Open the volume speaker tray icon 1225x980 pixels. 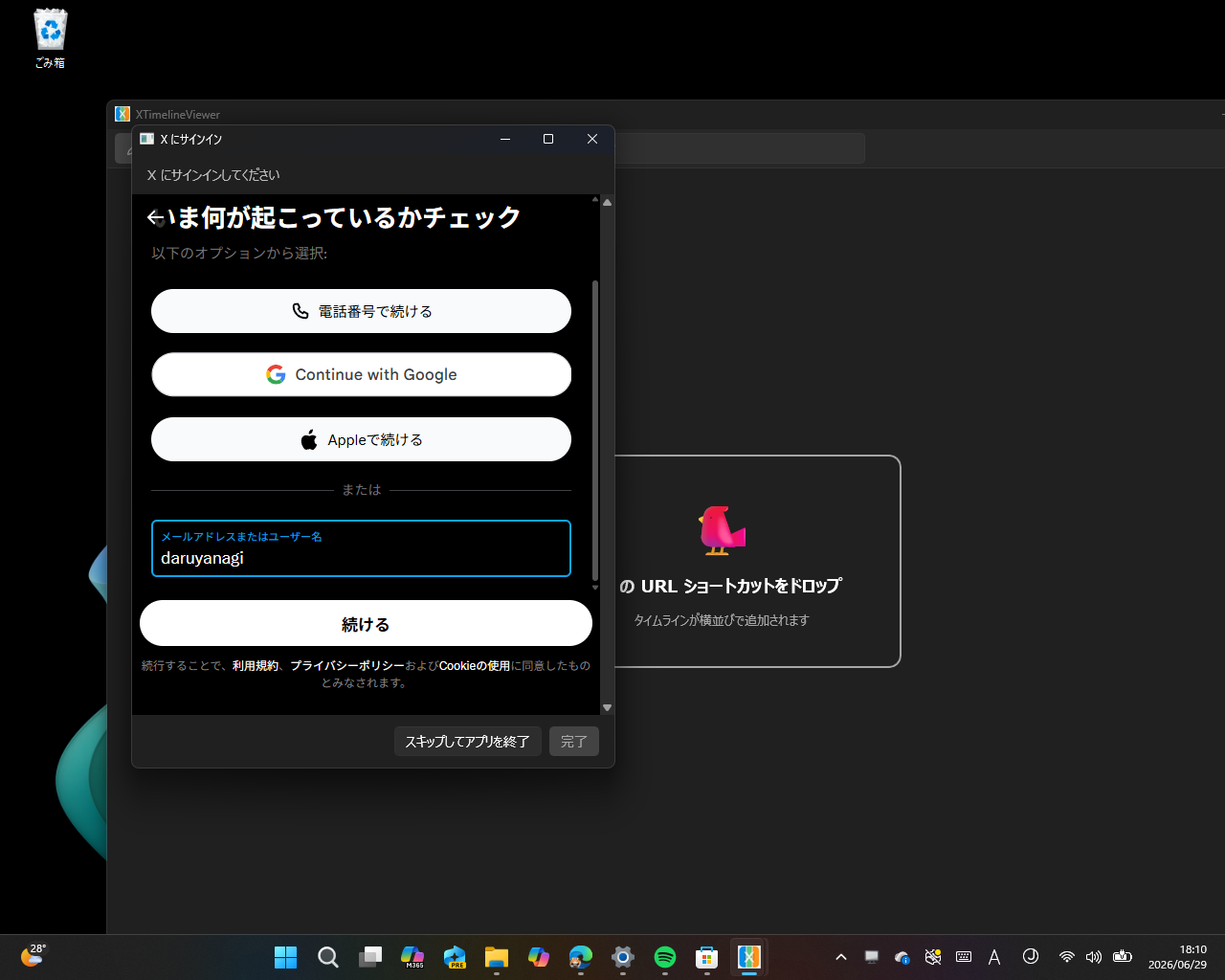coord(1094,957)
